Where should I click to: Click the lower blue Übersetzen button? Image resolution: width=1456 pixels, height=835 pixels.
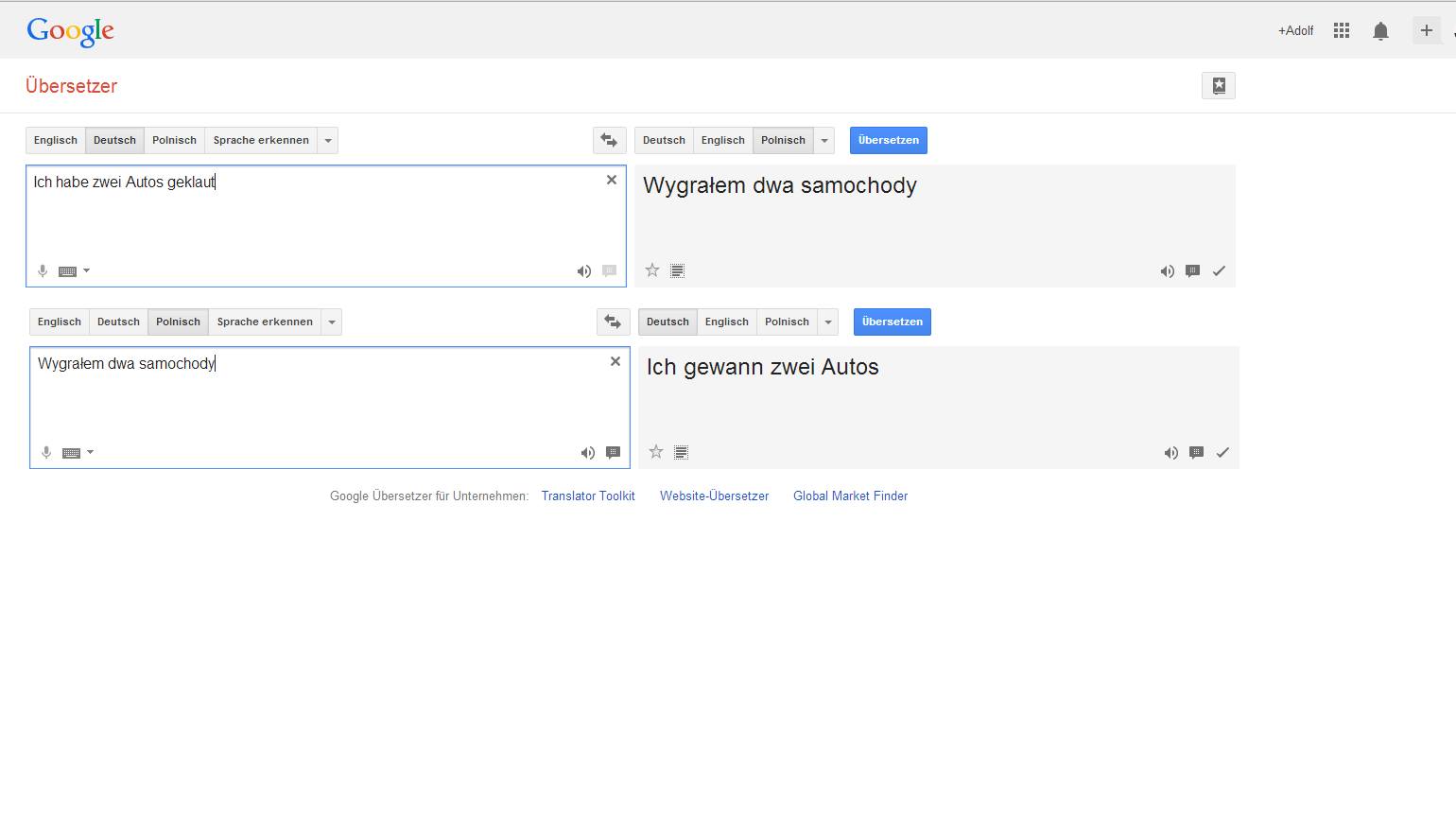coord(893,322)
